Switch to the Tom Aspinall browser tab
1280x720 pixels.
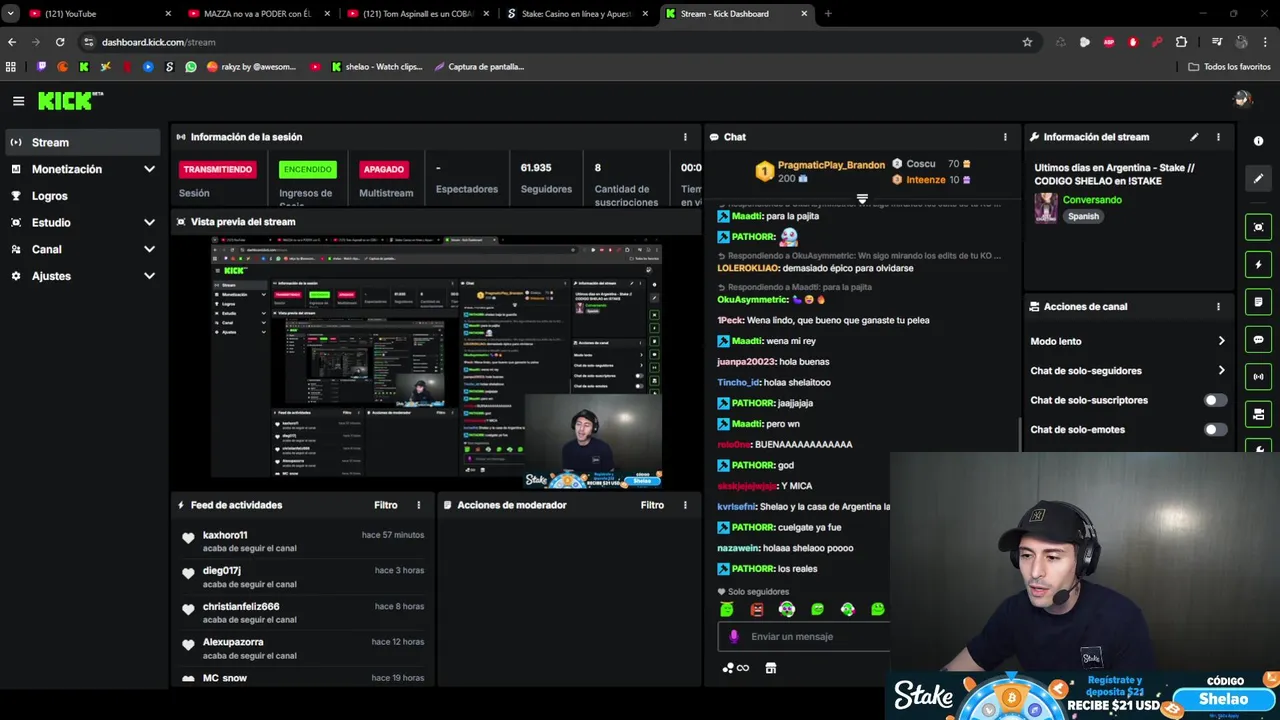(x=417, y=14)
